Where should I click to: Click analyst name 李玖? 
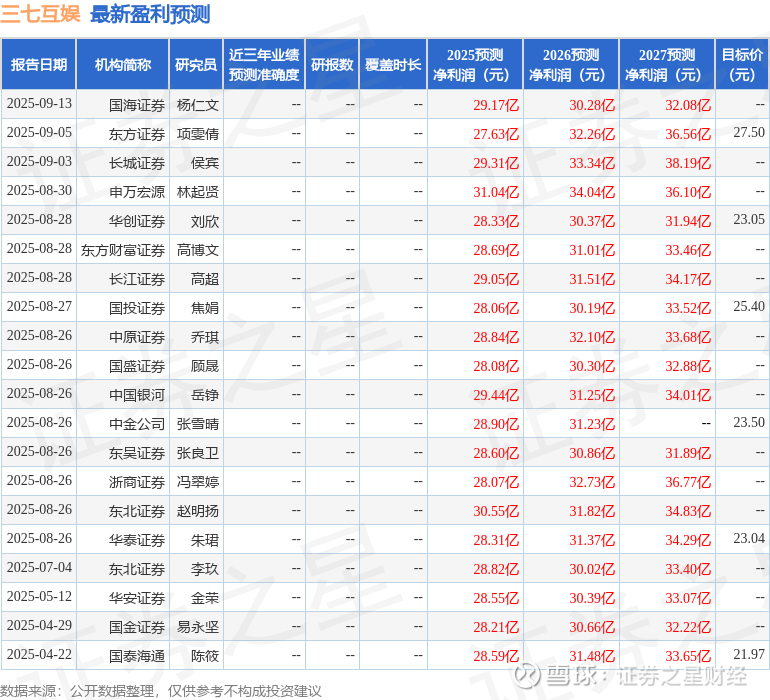(x=205, y=569)
